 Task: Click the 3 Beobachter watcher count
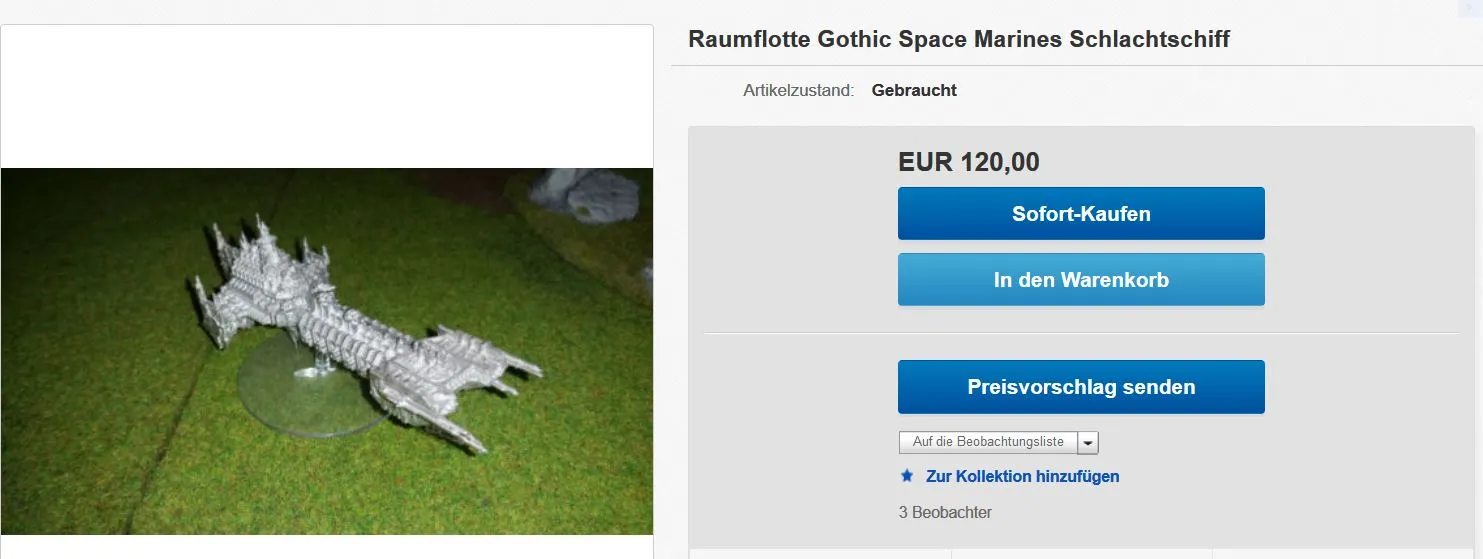click(x=945, y=513)
